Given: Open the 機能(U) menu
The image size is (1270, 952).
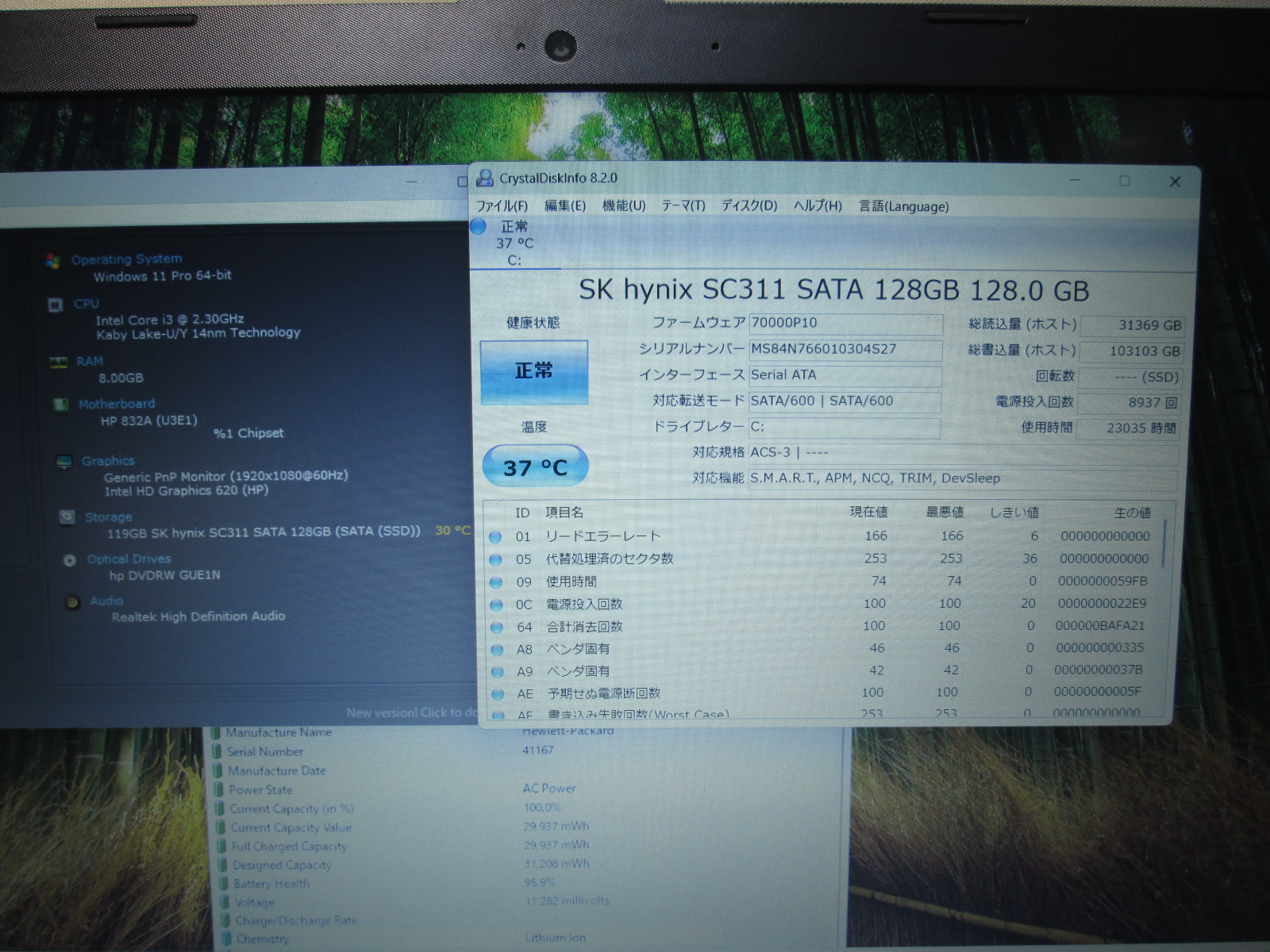Looking at the screenshot, I should pos(623,206).
